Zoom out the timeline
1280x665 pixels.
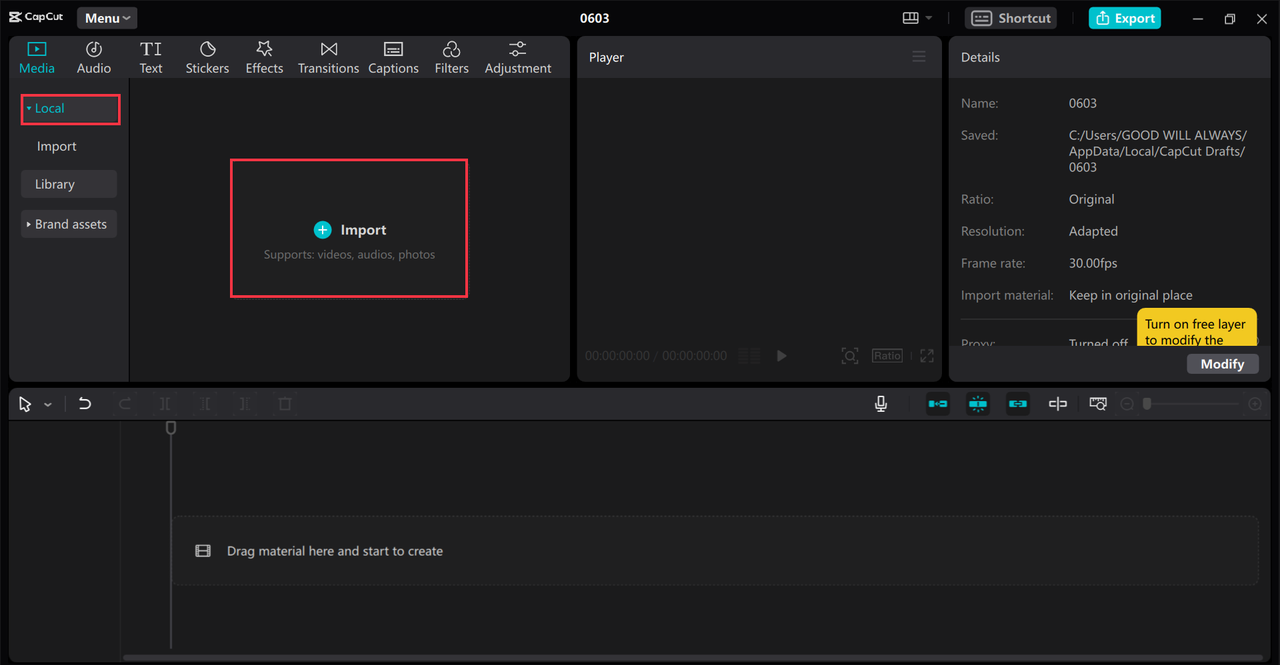coord(1127,404)
